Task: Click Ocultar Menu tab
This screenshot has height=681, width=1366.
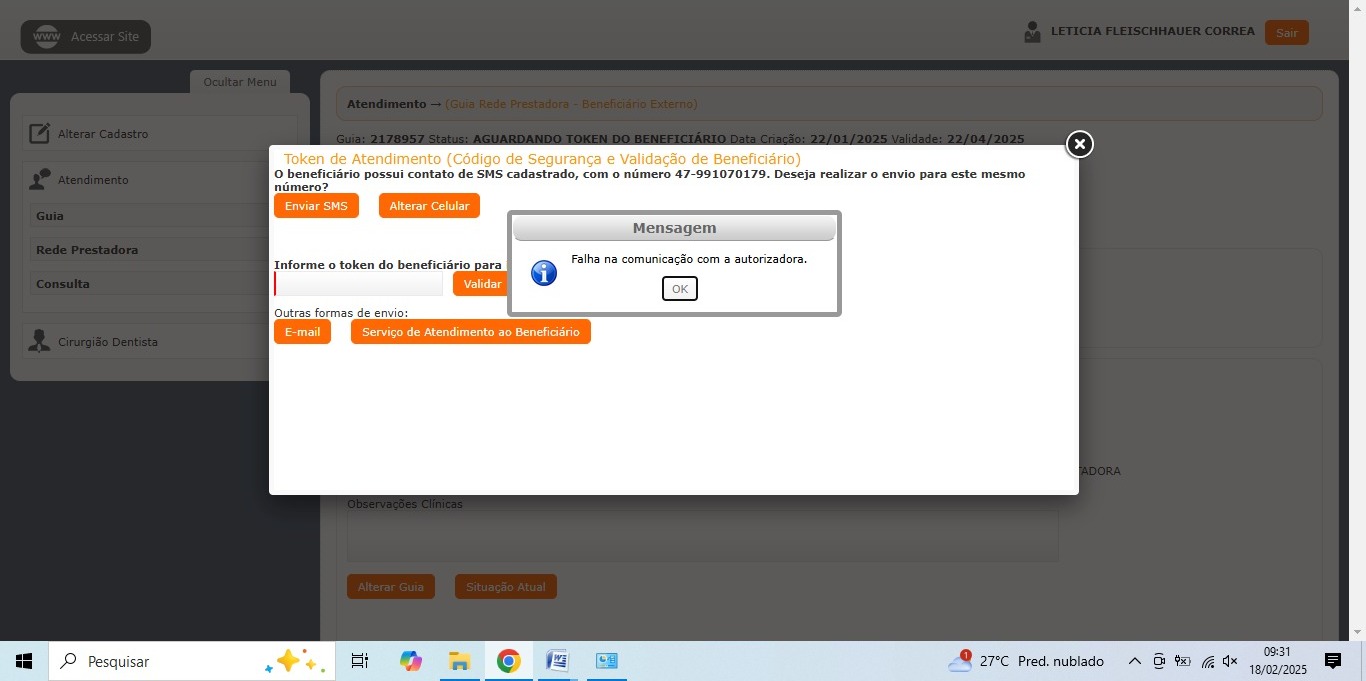Action: pyautogui.click(x=240, y=82)
